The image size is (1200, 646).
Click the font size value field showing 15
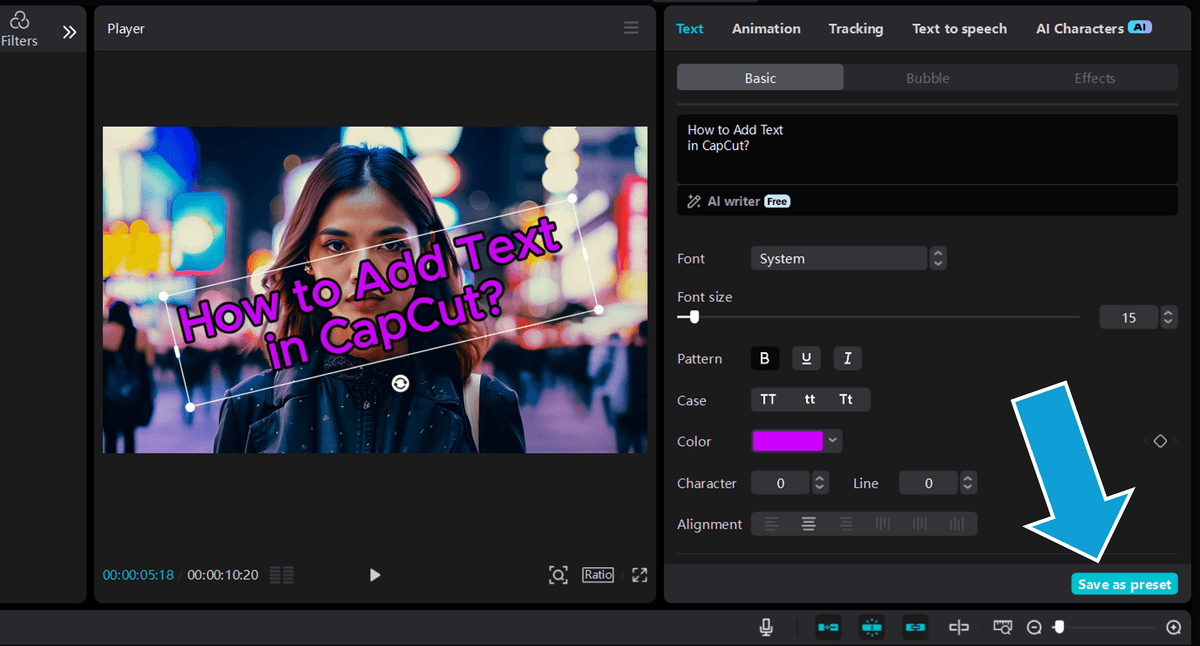click(1129, 318)
